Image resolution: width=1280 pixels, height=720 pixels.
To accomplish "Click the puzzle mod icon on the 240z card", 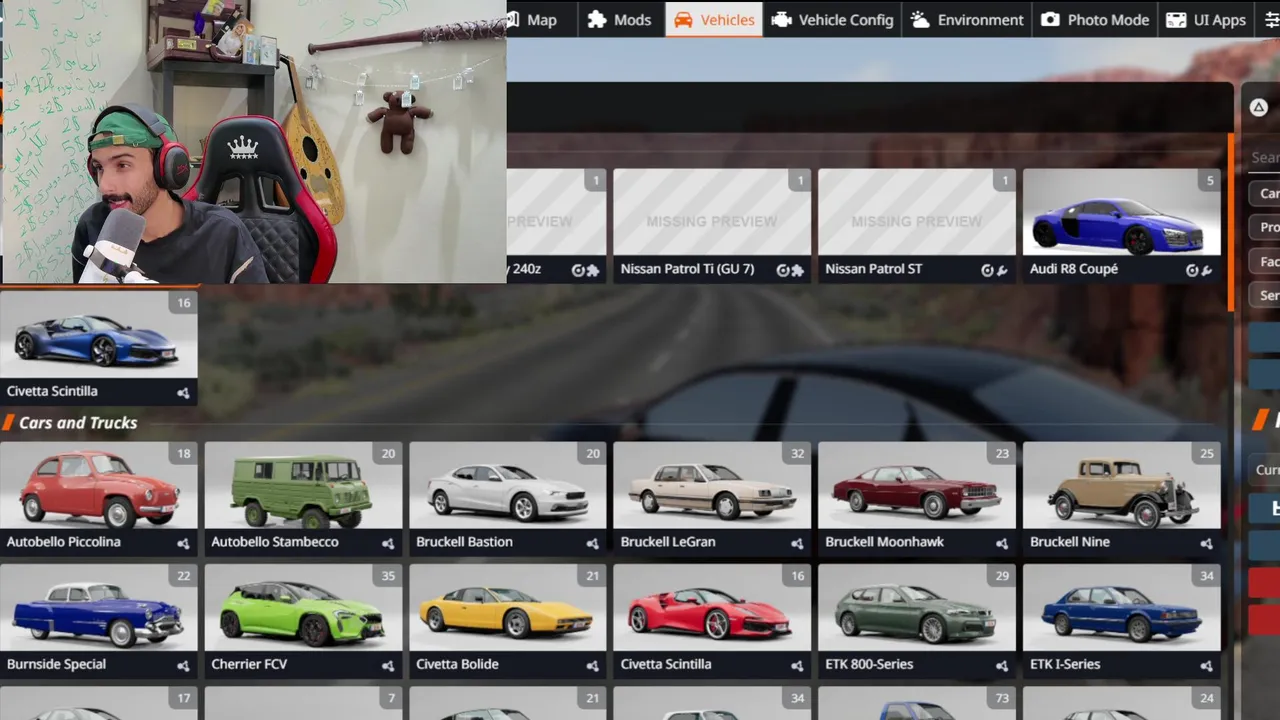I will point(593,270).
